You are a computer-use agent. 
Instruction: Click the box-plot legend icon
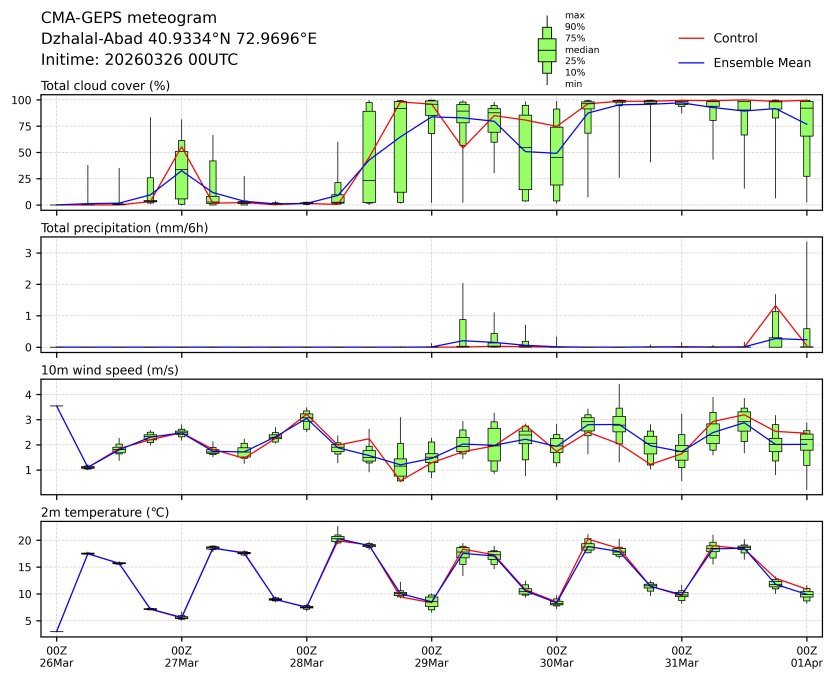click(547, 50)
